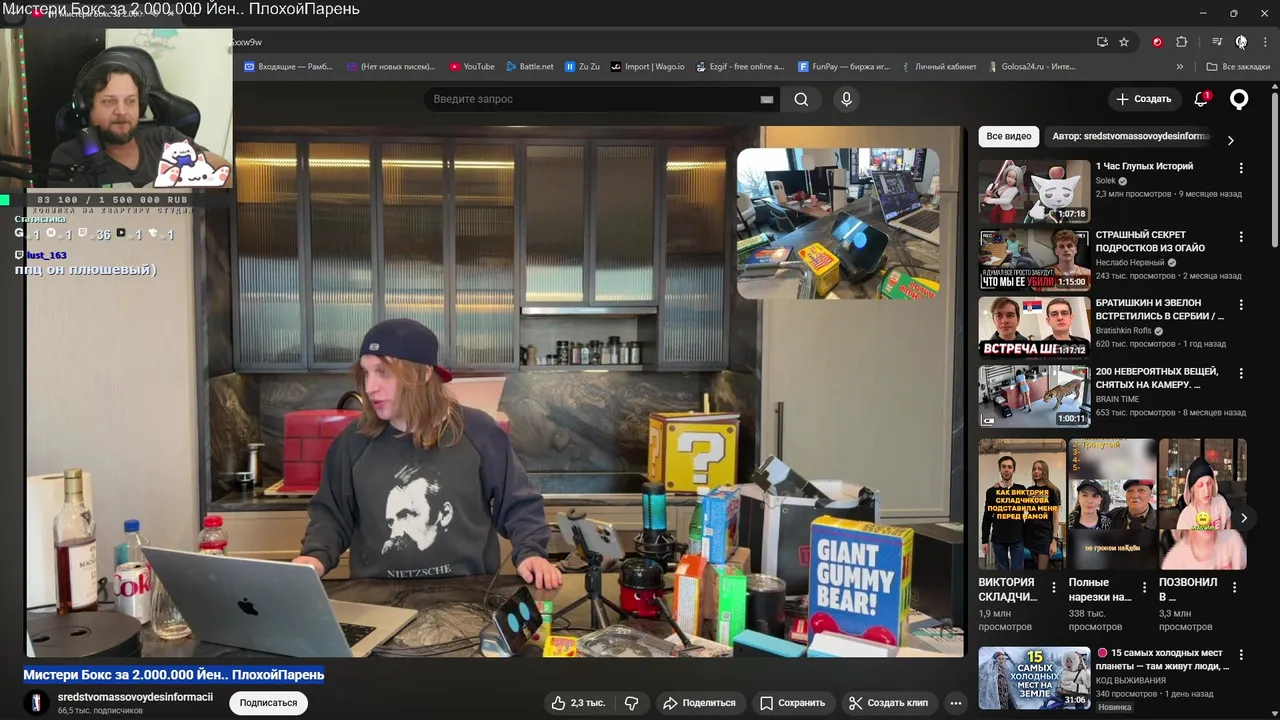Click the install/cast icon in address bar
Screen dimensions: 1280x720
point(1102,42)
